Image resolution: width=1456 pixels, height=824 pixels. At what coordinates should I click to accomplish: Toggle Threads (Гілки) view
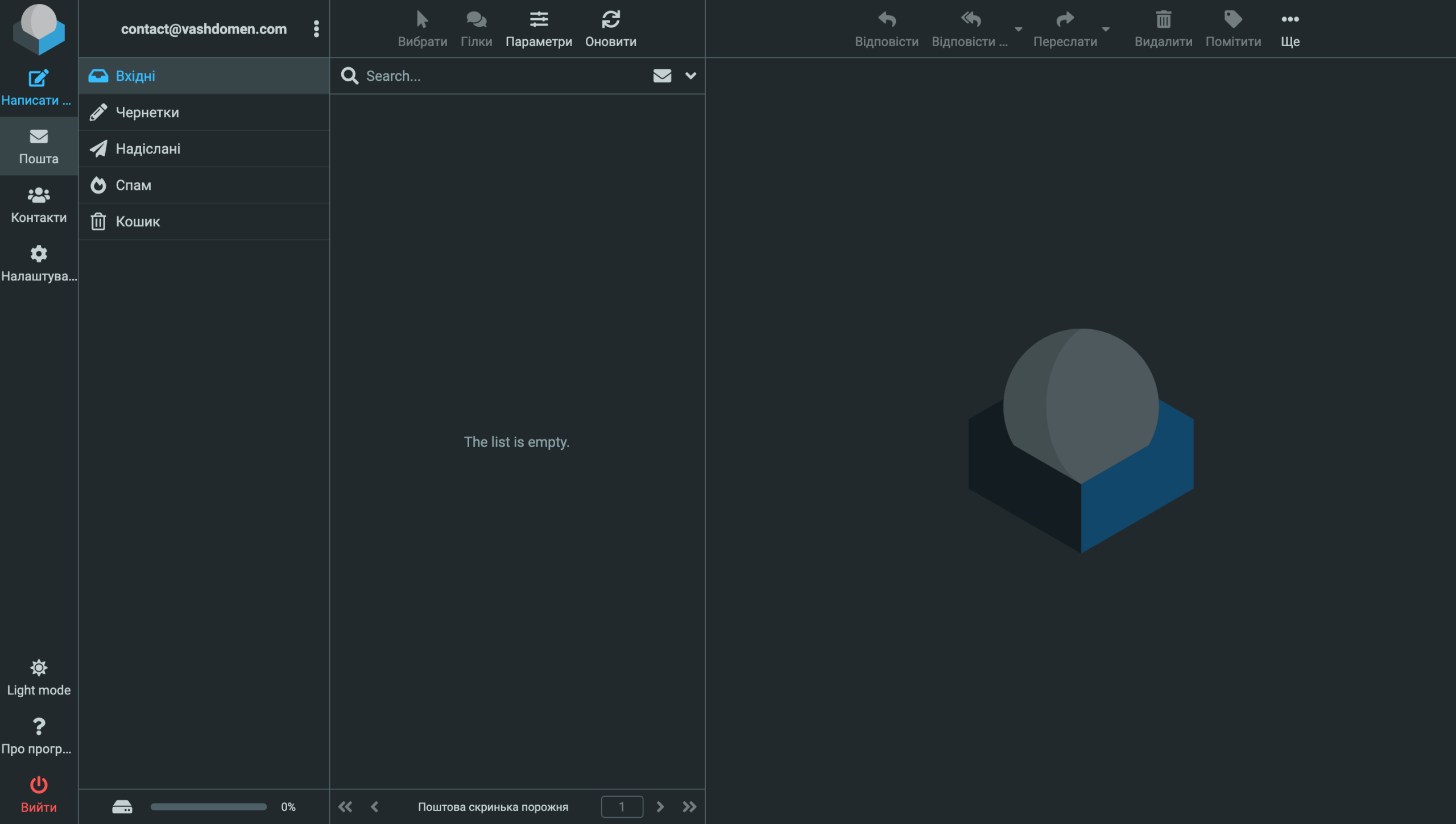pyautogui.click(x=476, y=20)
